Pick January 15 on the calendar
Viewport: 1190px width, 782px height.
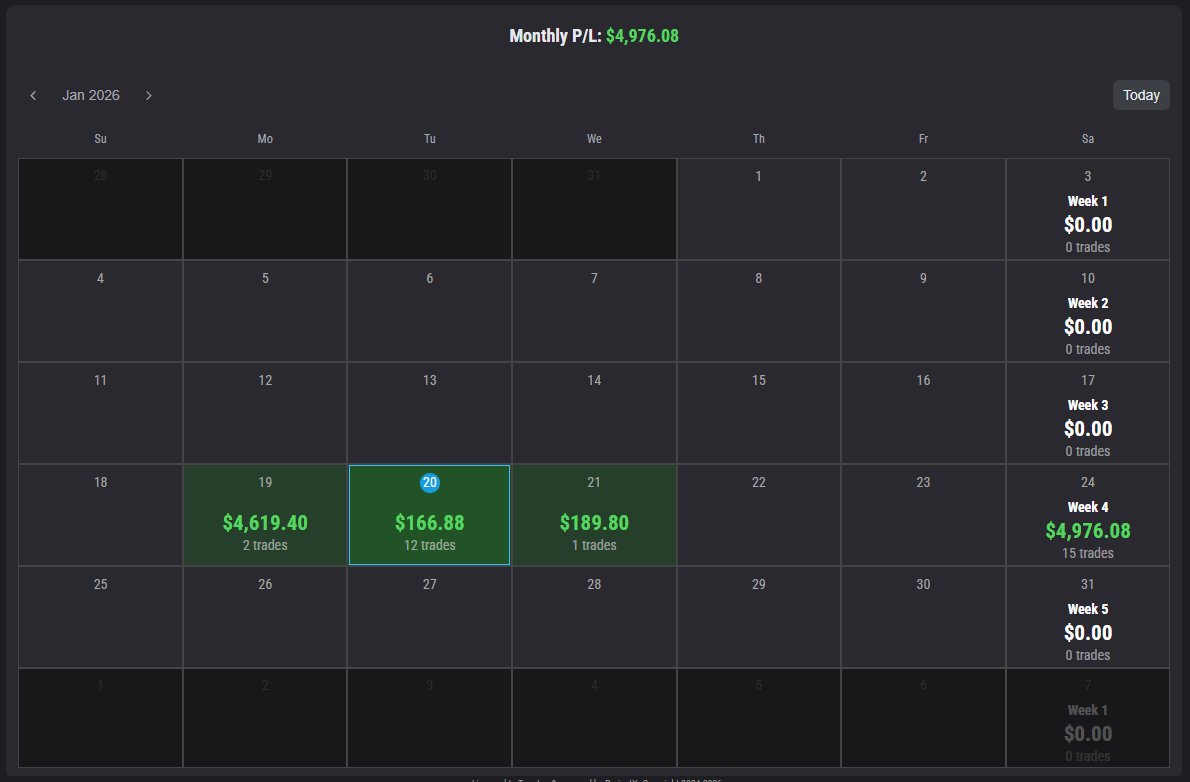[x=758, y=413]
